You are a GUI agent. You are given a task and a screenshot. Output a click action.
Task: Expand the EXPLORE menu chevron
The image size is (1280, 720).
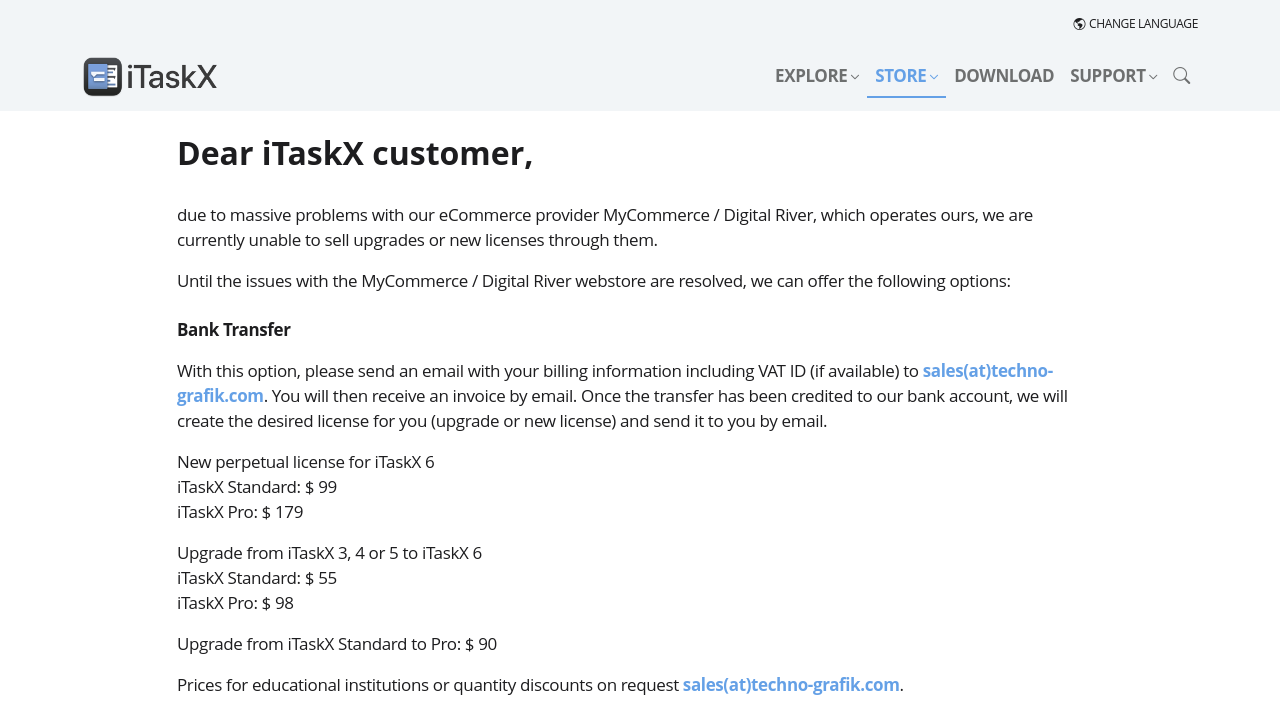click(855, 77)
